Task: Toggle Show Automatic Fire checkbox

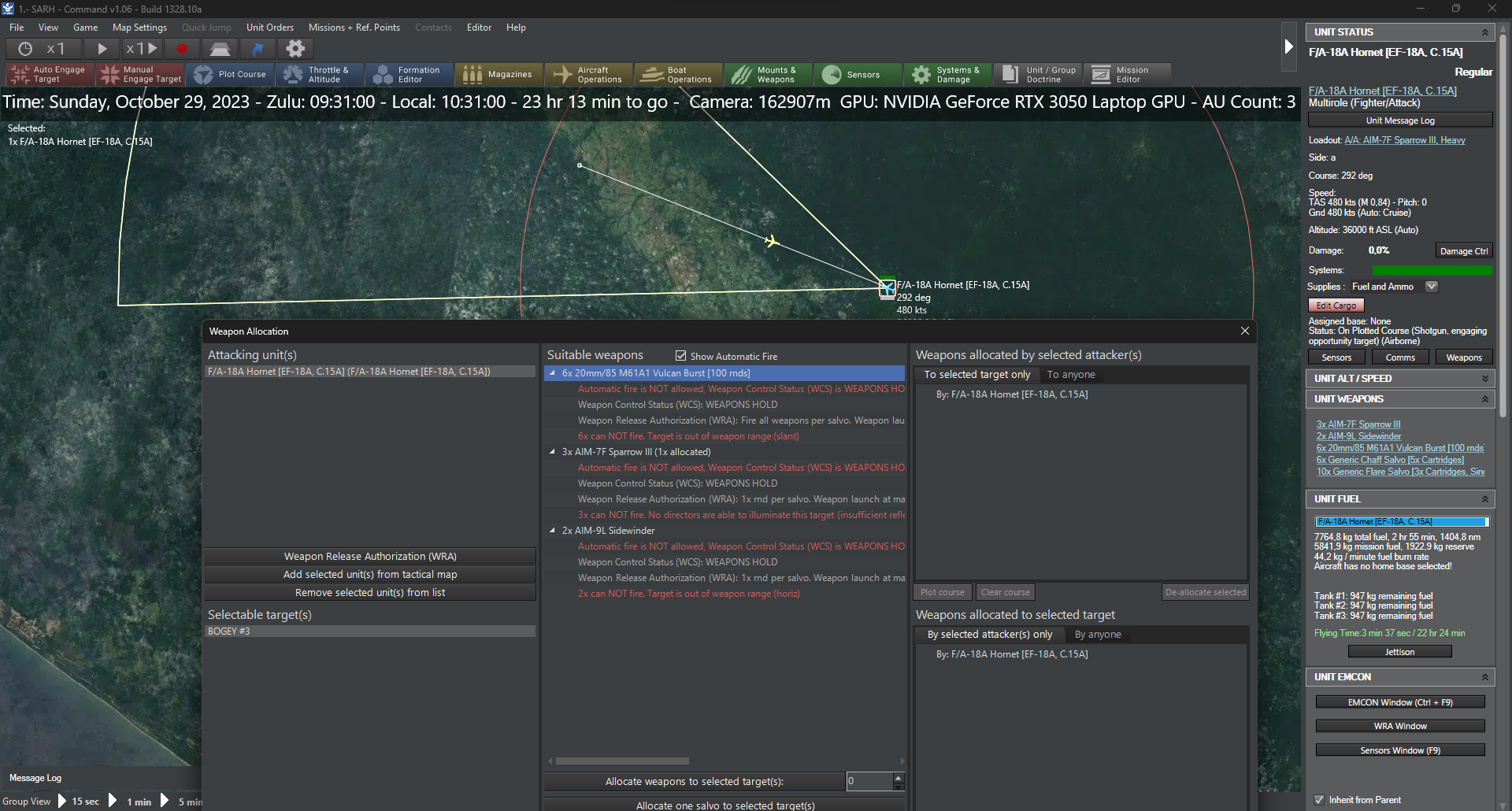Action: [x=681, y=356]
